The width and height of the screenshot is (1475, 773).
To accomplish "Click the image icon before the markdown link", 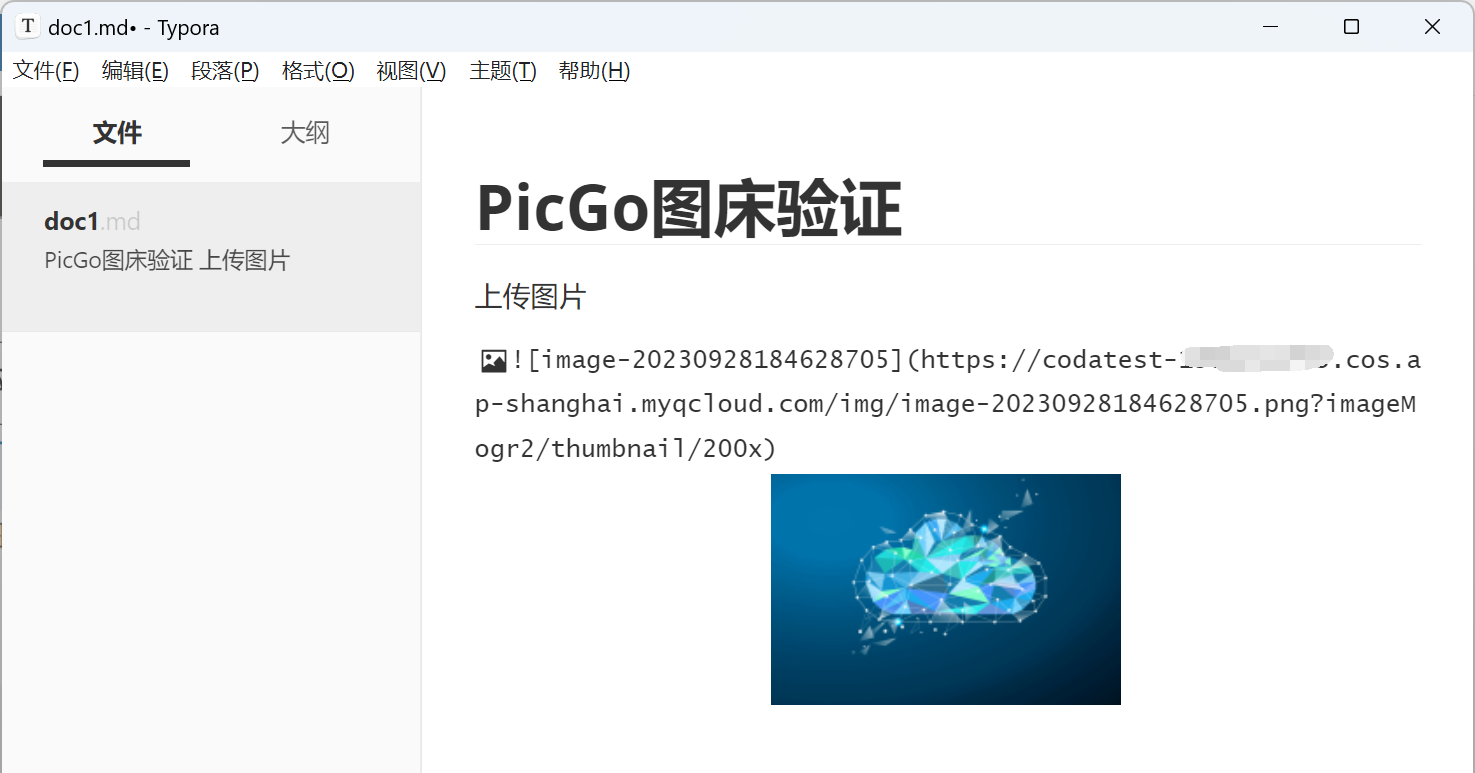I will pos(493,361).
